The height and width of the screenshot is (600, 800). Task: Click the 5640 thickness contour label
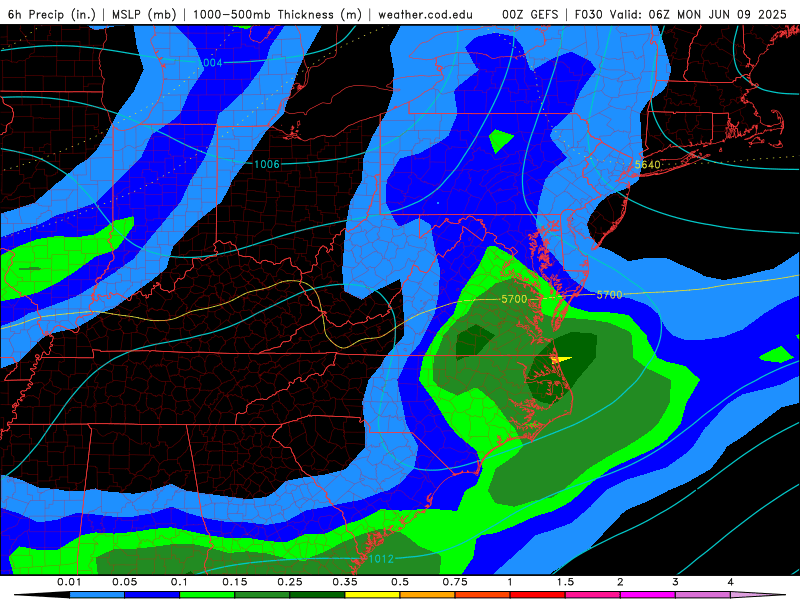[647, 164]
